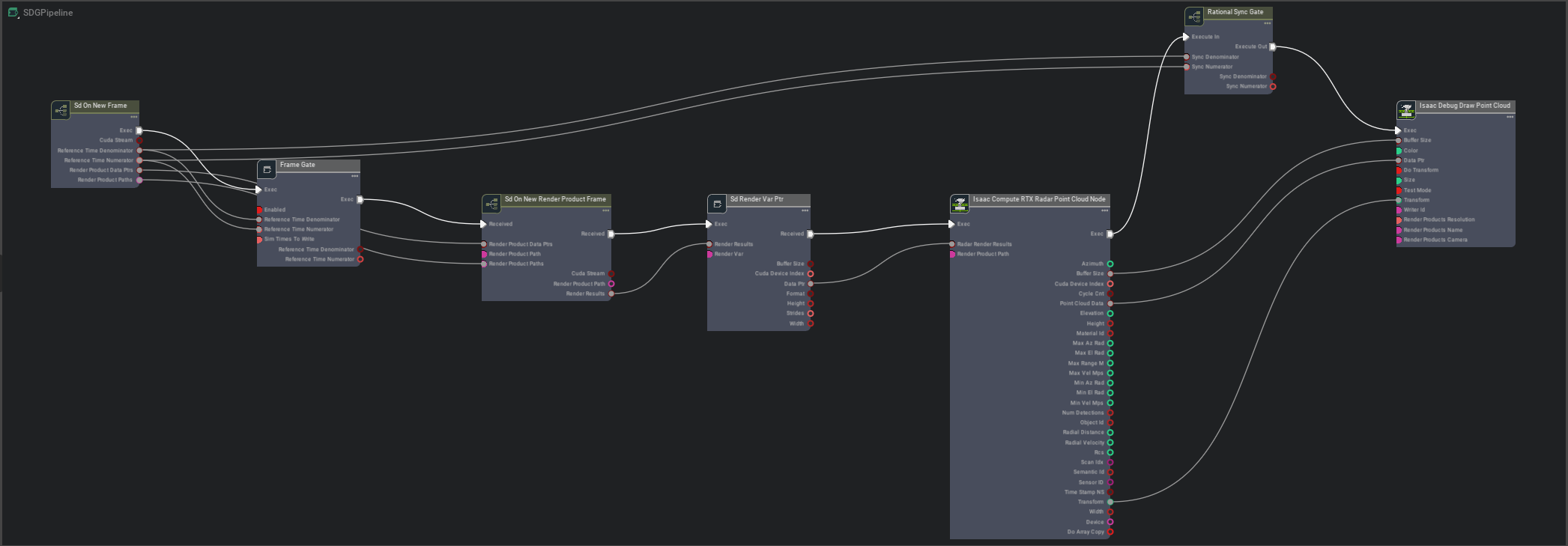
Task: Click the Render Product Data Ptrs pin on Sd On New Frame
Action: tap(139, 170)
